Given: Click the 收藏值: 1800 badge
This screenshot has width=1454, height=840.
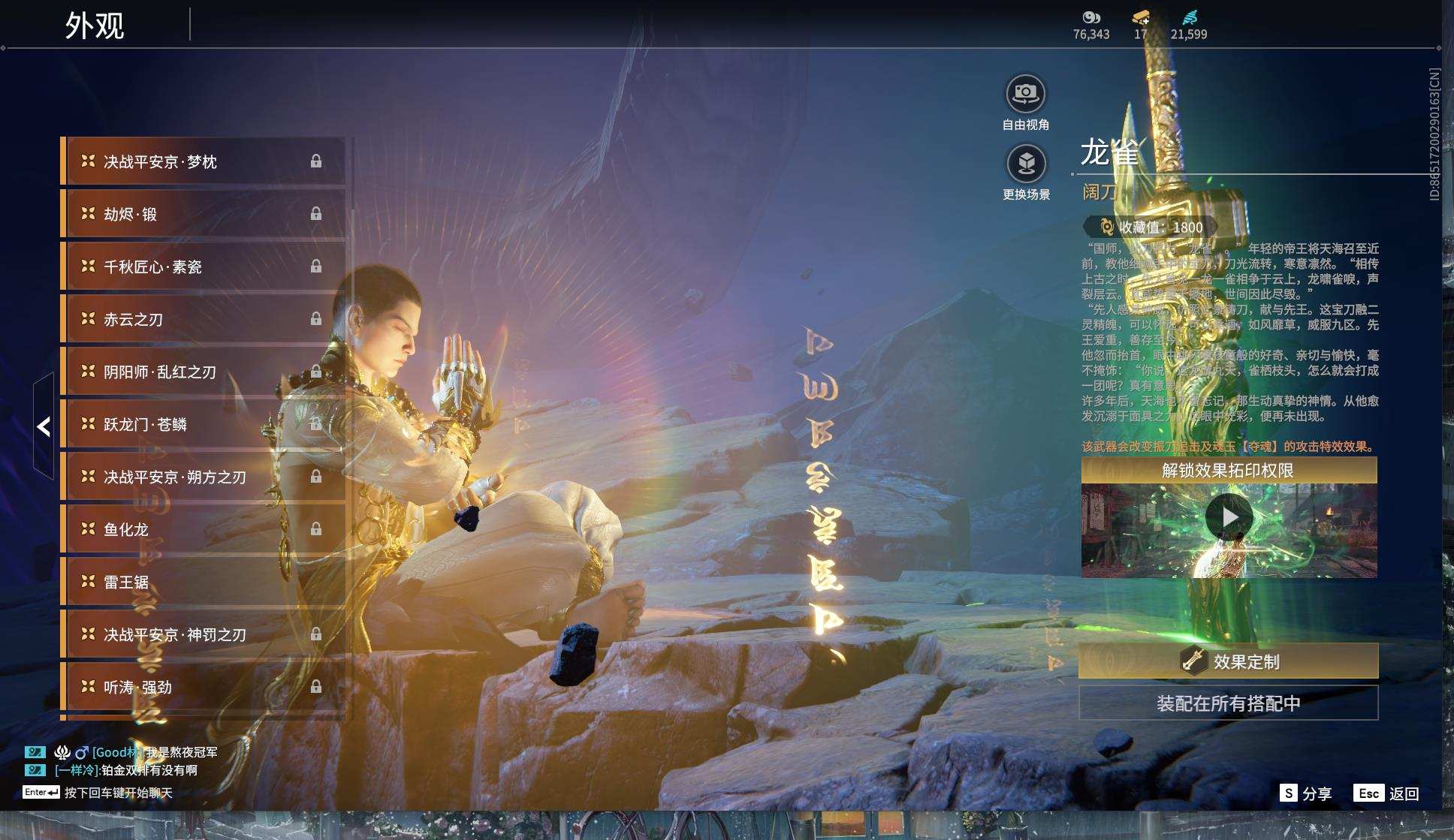Looking at the screenshot, I should tap(1152, 227).
